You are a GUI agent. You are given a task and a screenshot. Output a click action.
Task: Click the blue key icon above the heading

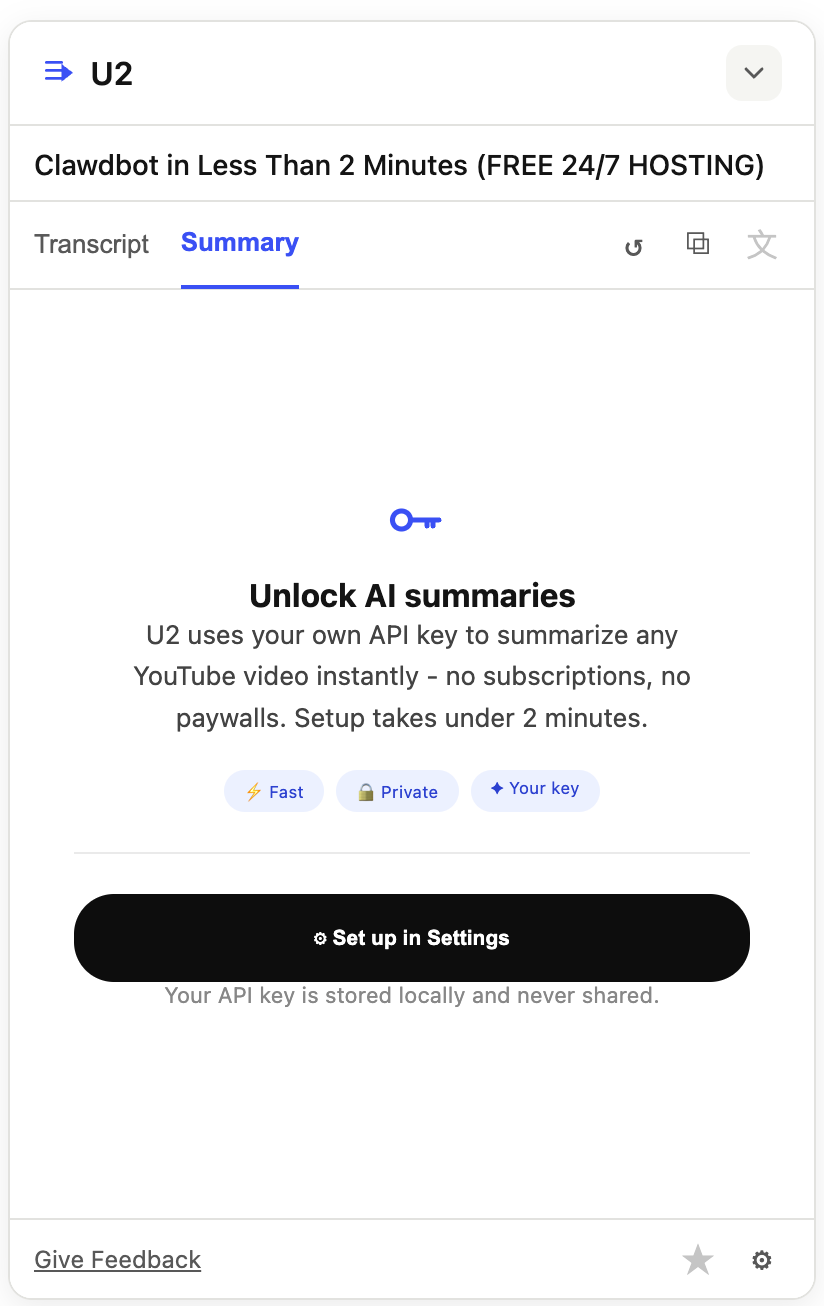click(x=413, y=519)
